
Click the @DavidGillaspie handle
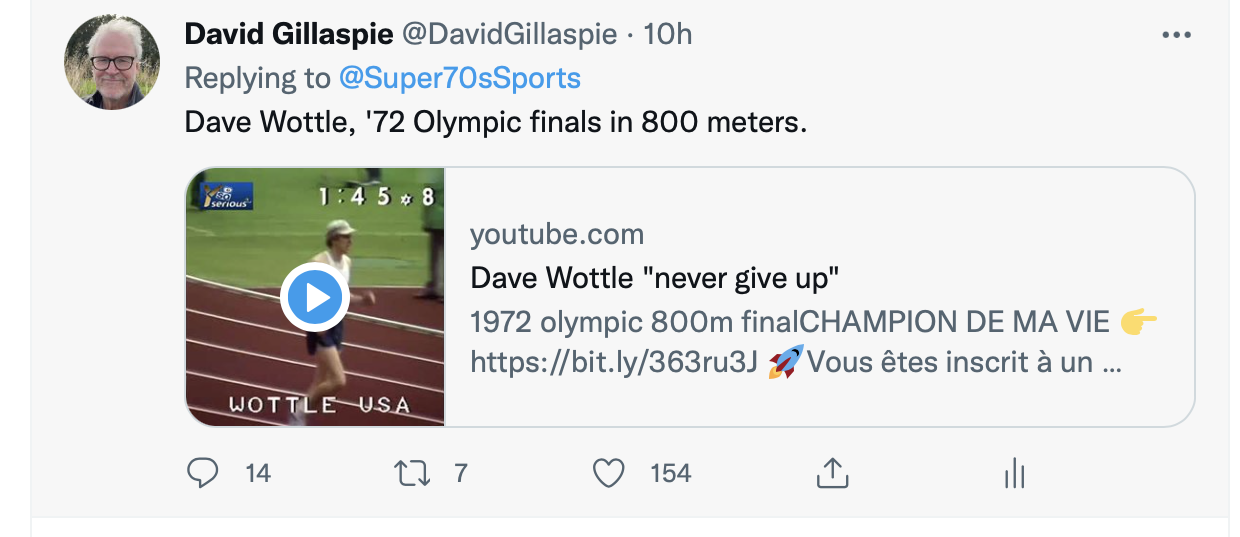(509, 34)
